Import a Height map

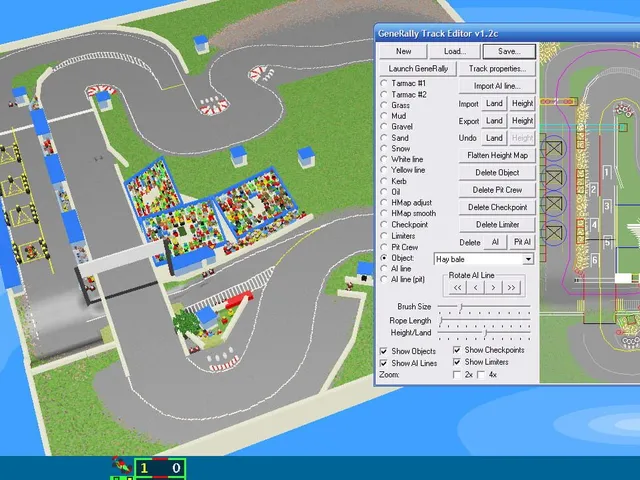pyautogui.click(x=522, y=104)
